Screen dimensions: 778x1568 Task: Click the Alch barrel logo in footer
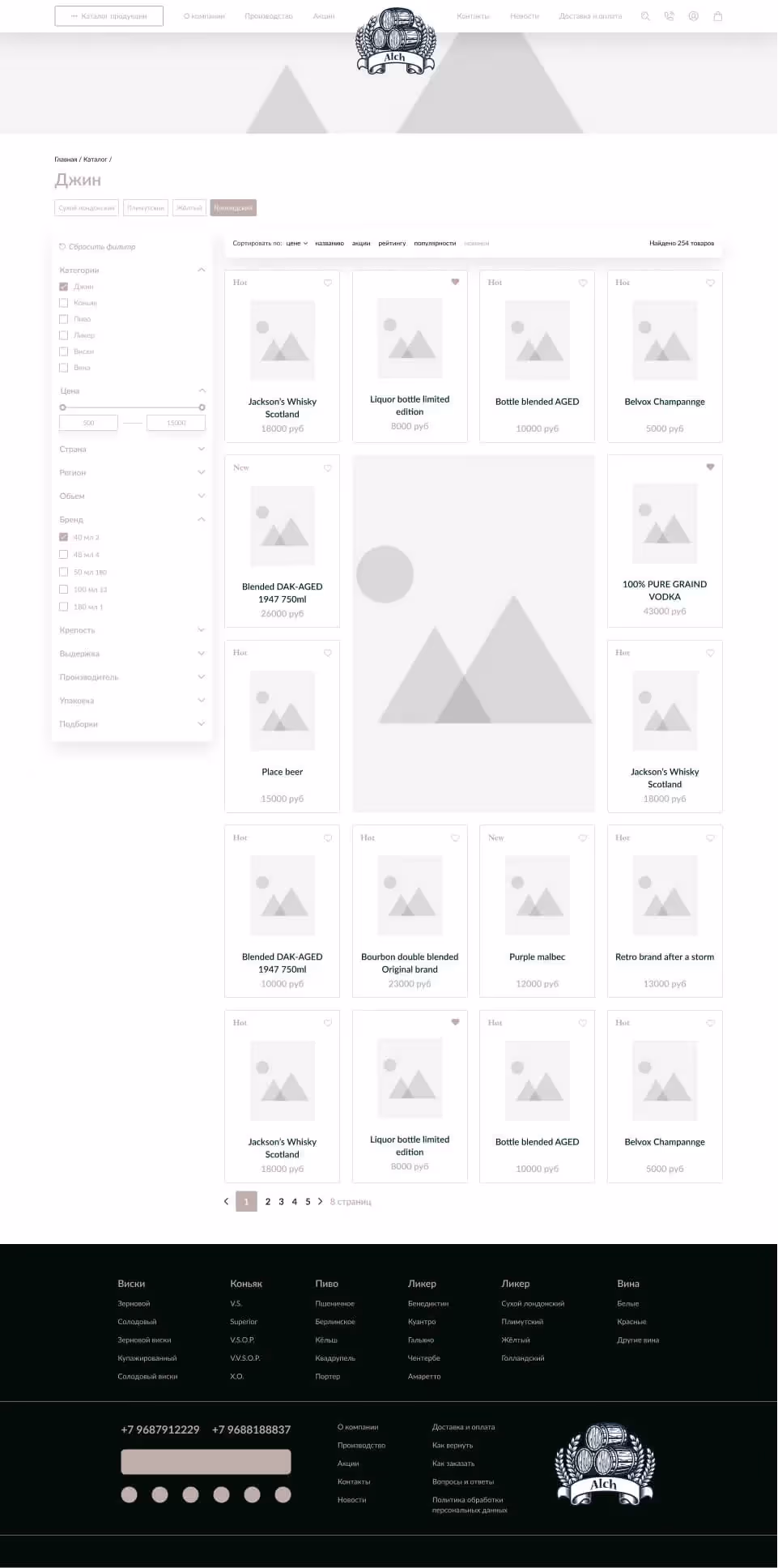click(x=605, y=1464)
